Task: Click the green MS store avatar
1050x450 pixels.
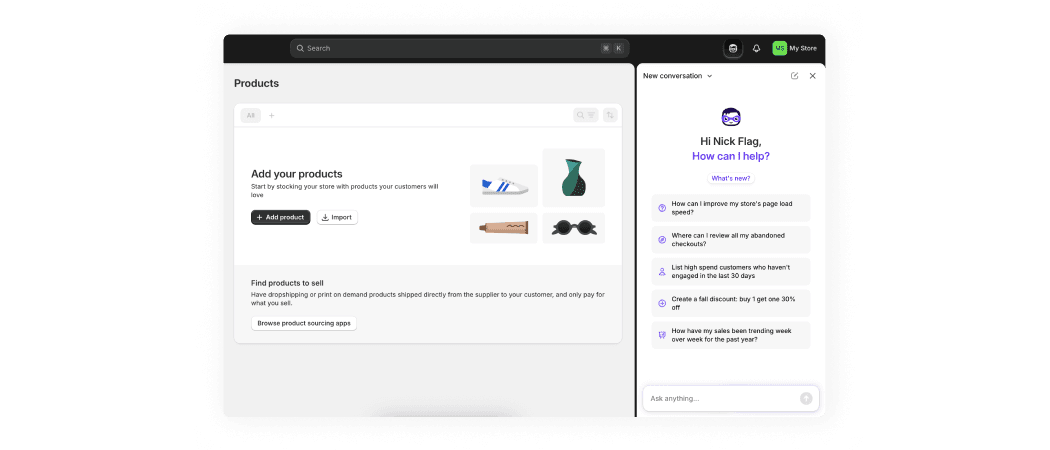Action: click(779, 48)
